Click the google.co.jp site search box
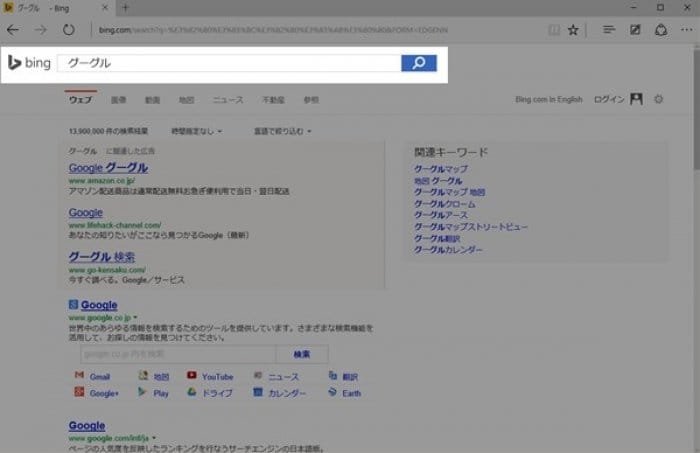 coord(178,354)
